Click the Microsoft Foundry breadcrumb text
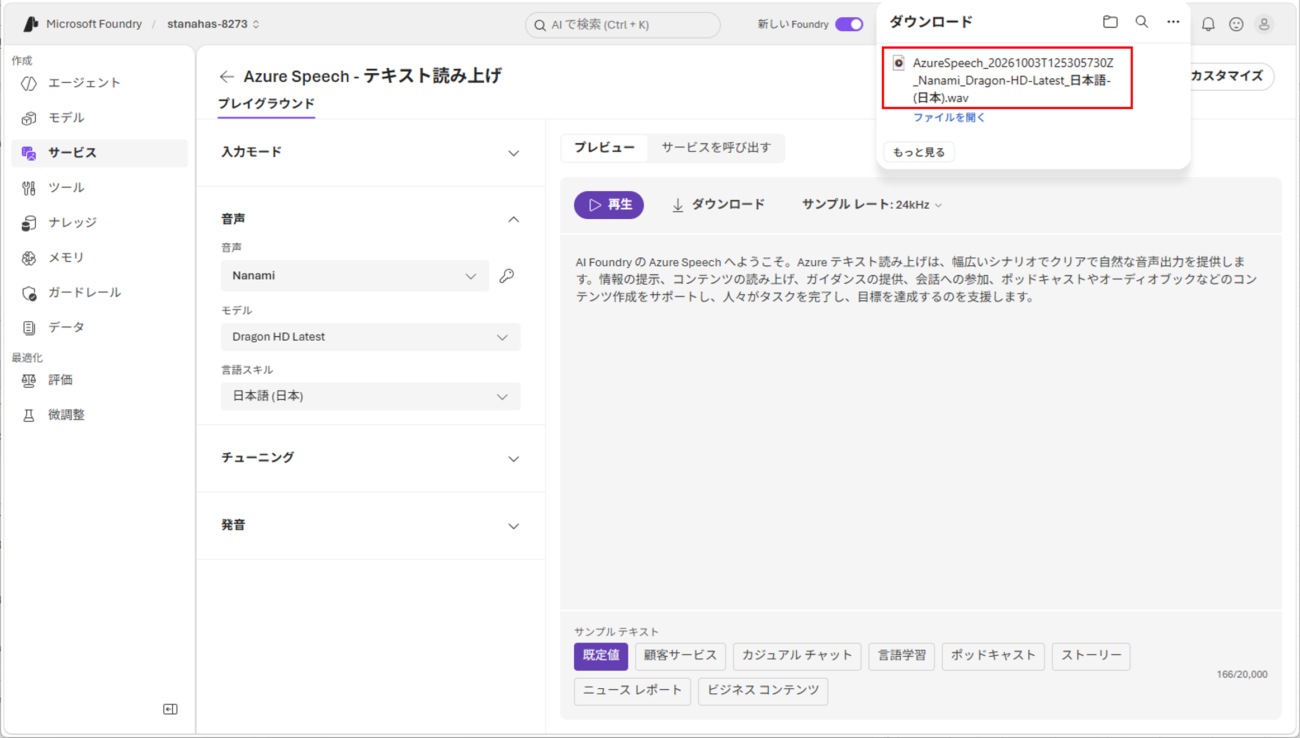The height and width of the screenshot is (738, 1300). [x=94, y=24]
